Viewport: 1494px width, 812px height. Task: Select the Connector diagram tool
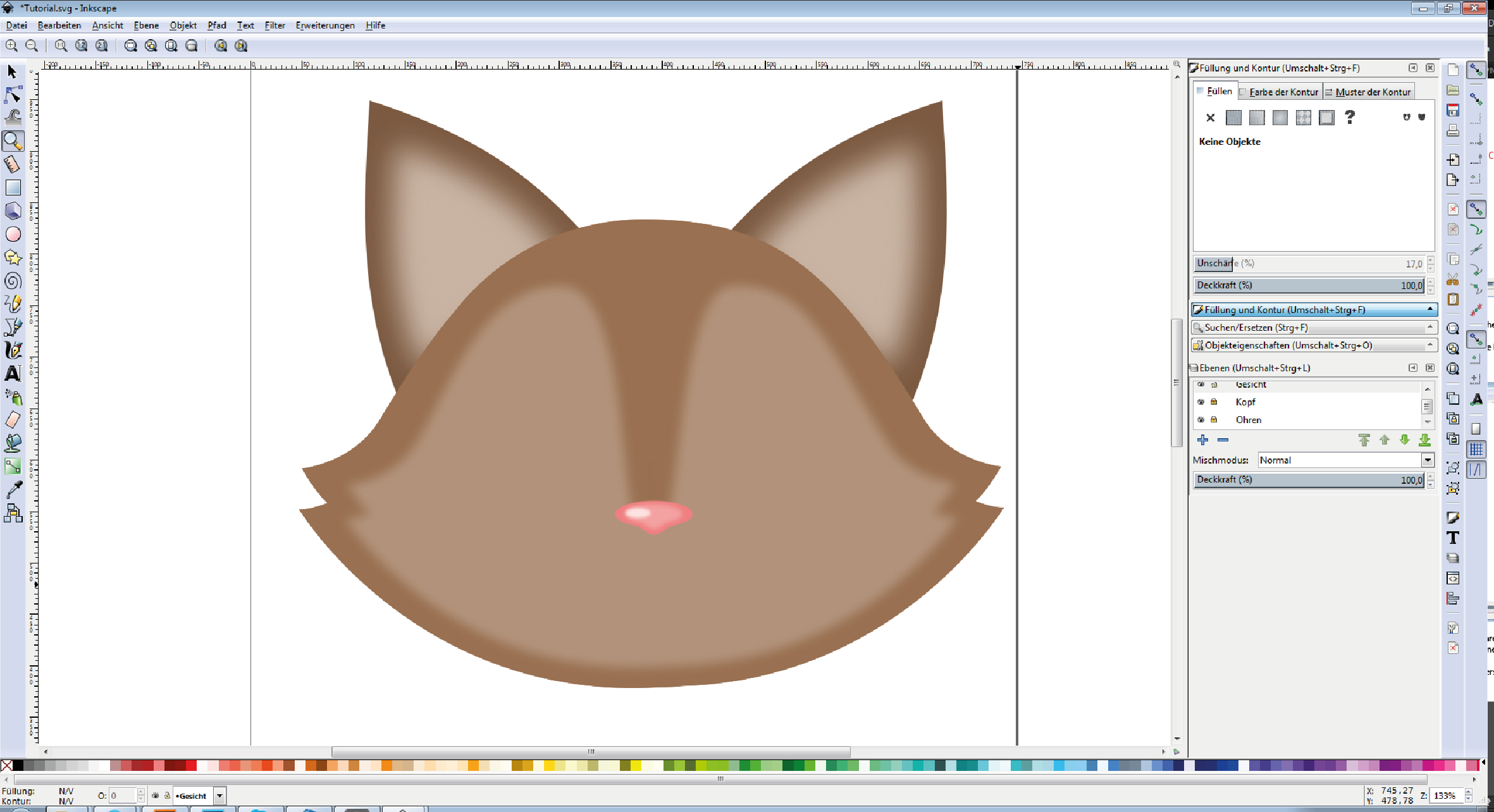click(13, 513)
